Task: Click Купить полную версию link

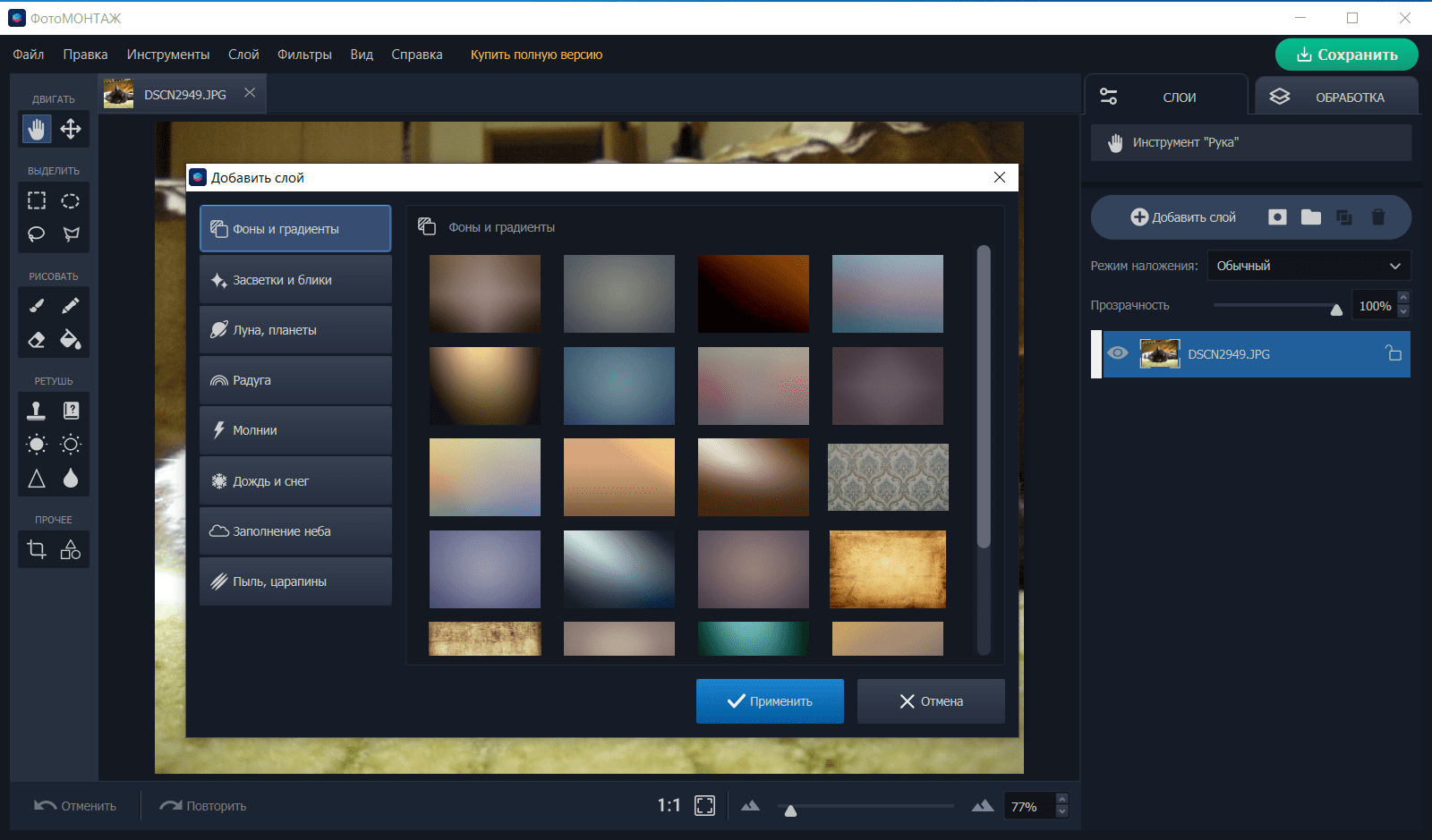Action: tap(537, 55)
